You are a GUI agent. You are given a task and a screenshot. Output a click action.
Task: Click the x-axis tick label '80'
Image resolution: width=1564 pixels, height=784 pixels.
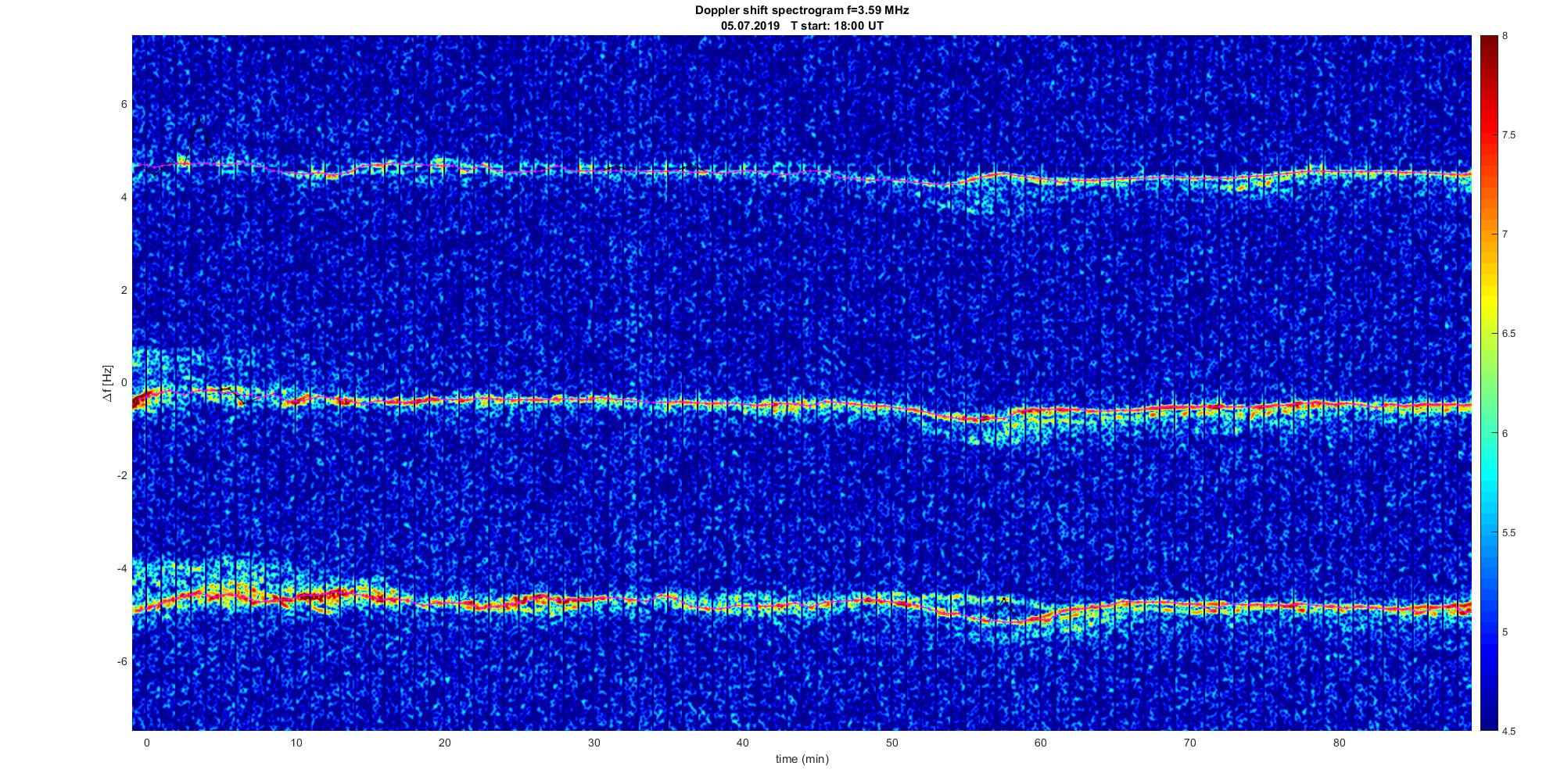tap(1339, 743)
